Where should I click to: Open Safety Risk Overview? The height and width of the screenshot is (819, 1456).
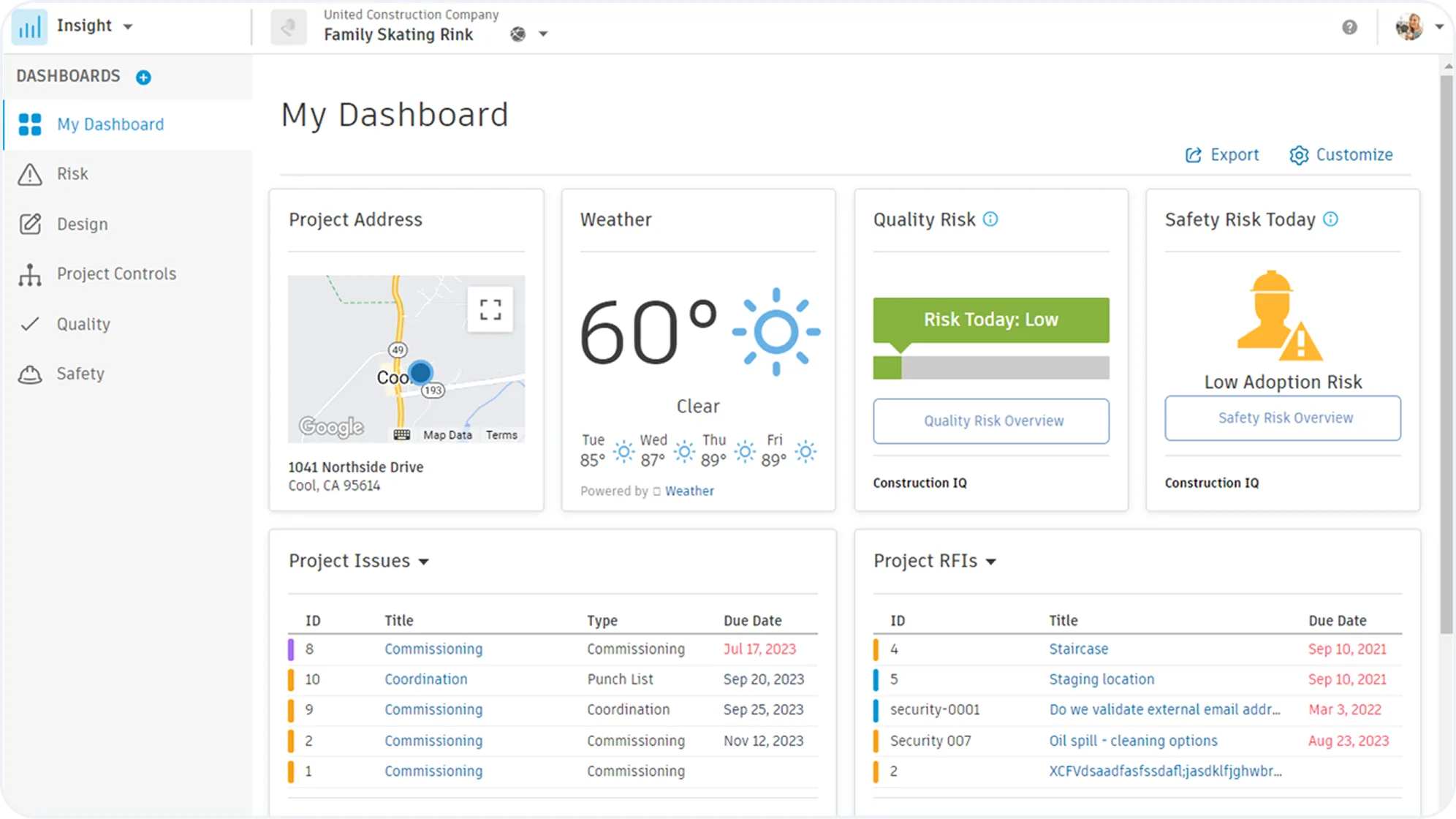point(1283,418)
